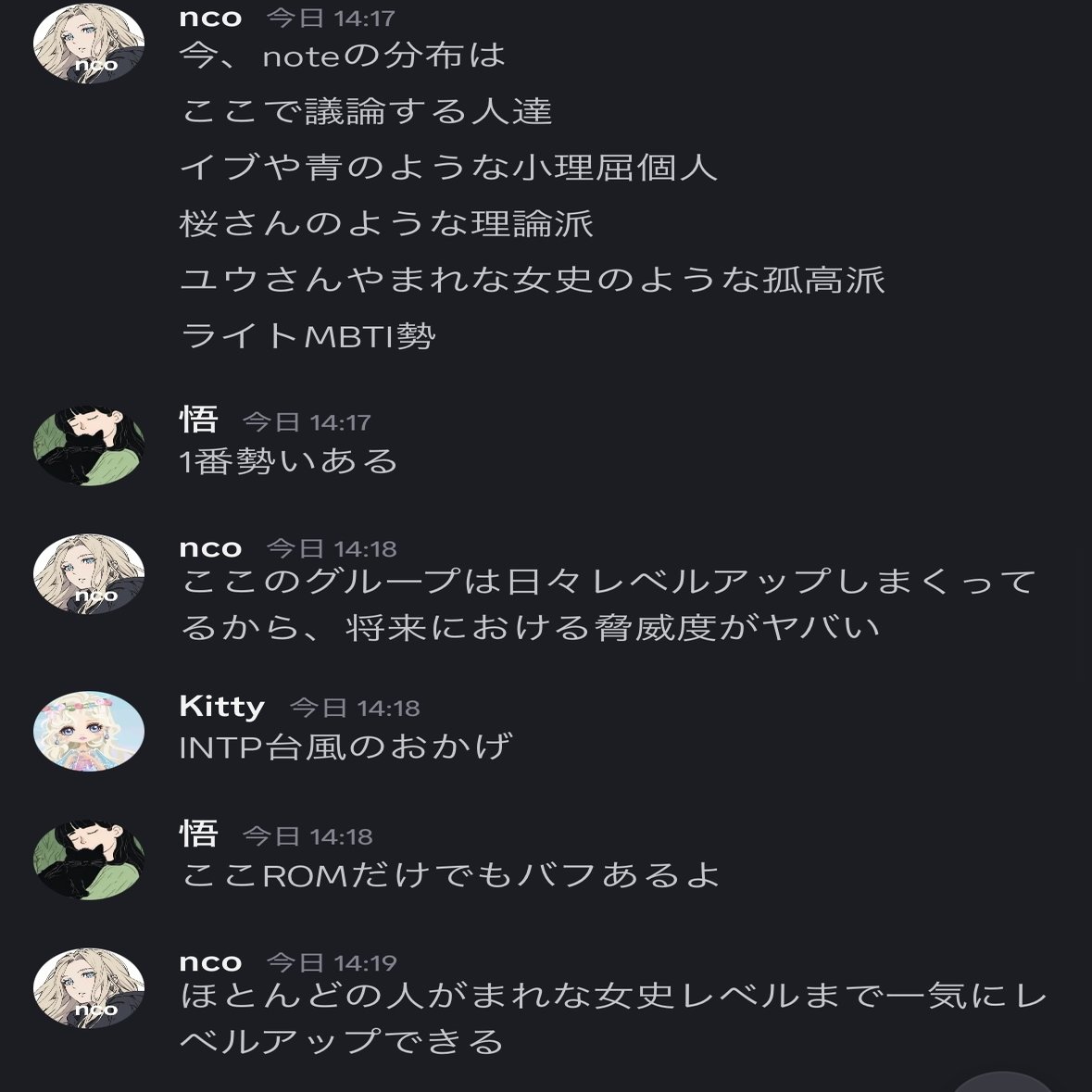View Kitty's profile picture

[x=89, y=731]
